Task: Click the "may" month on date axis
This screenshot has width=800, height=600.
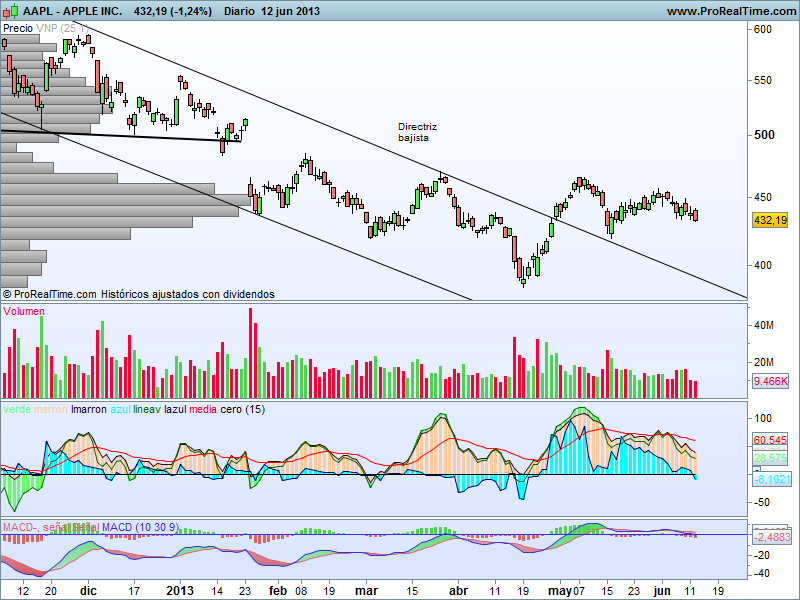Action: coord(560,590)
